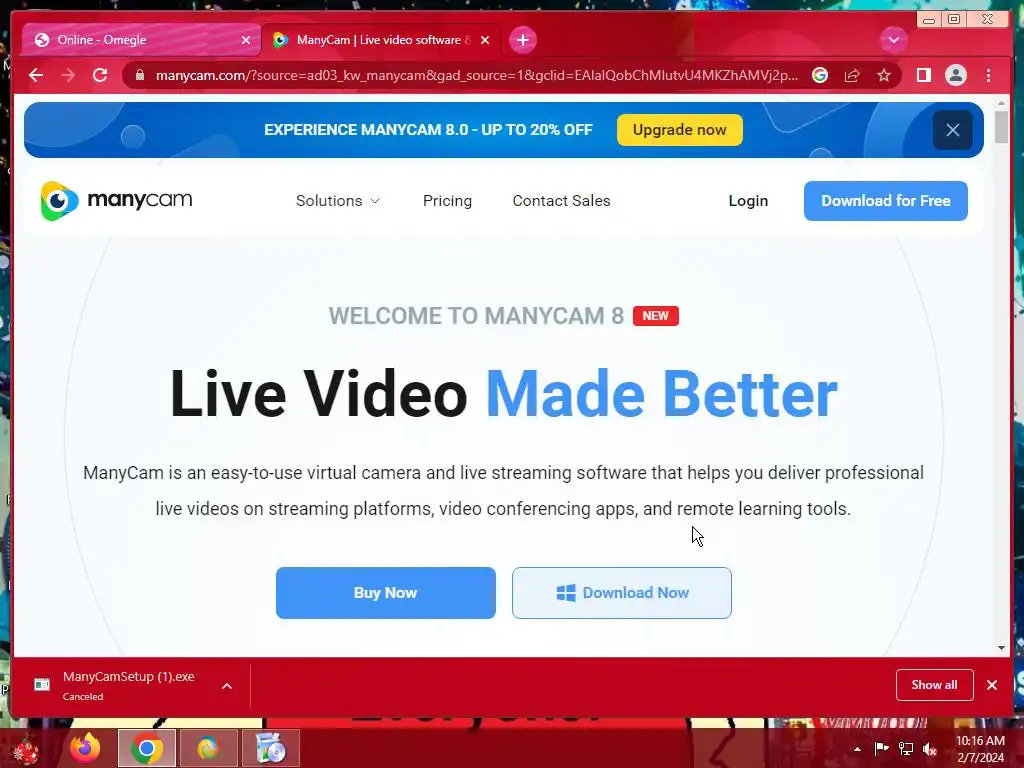Click Download for Free button

click(x=886, y=200)
